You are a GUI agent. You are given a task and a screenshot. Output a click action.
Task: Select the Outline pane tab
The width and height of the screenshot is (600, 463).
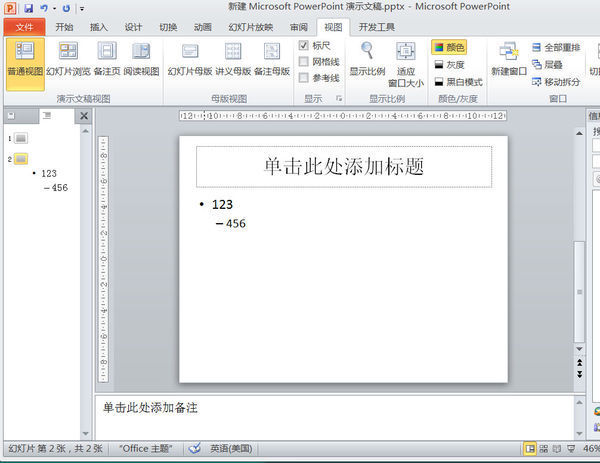pos(56,116)
